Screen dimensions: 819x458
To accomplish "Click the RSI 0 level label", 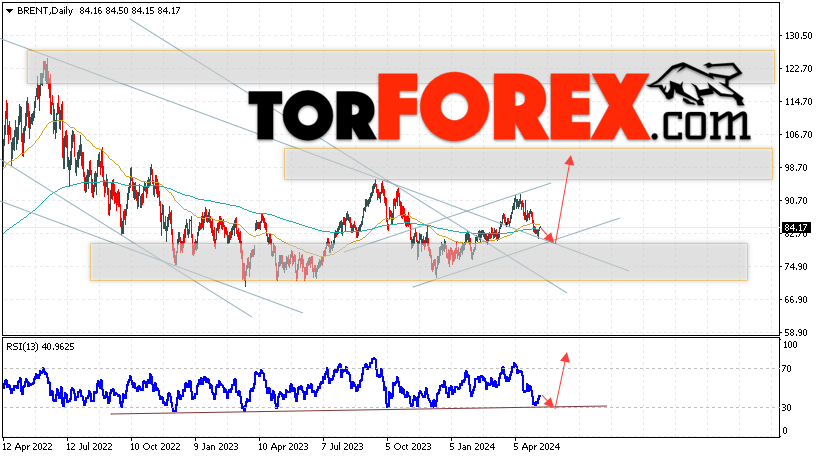I will coord(784,431).
